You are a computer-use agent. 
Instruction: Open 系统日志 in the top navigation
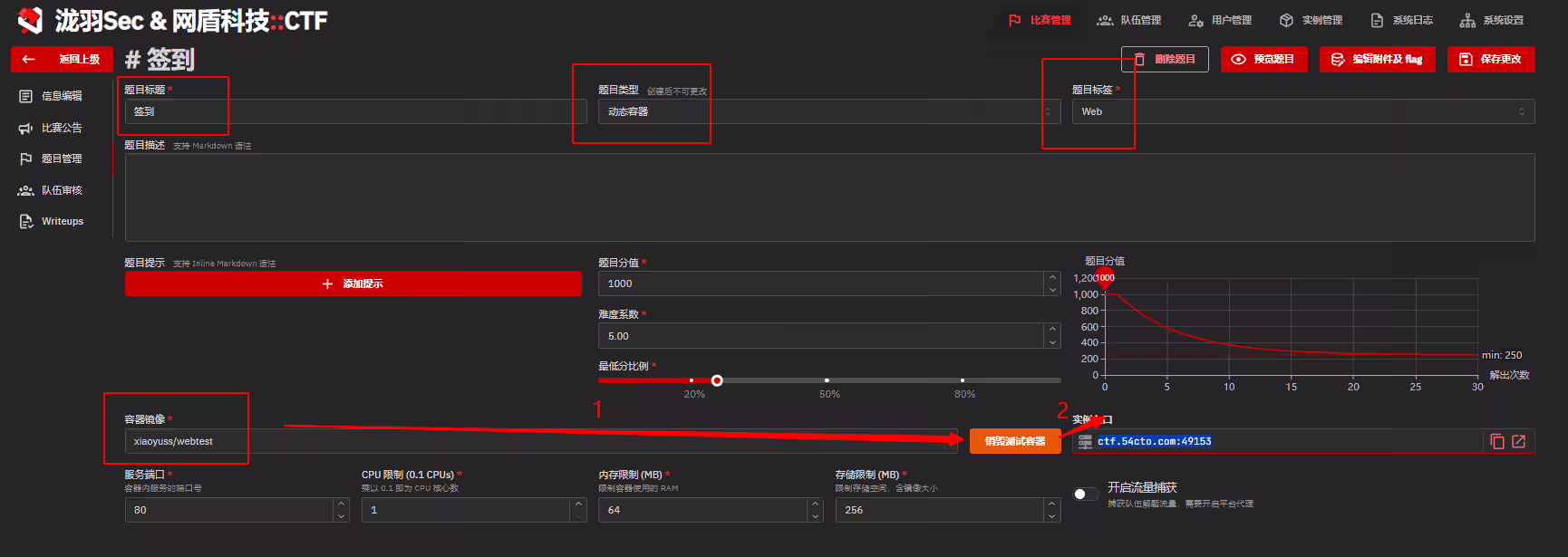pos(1401,20)
